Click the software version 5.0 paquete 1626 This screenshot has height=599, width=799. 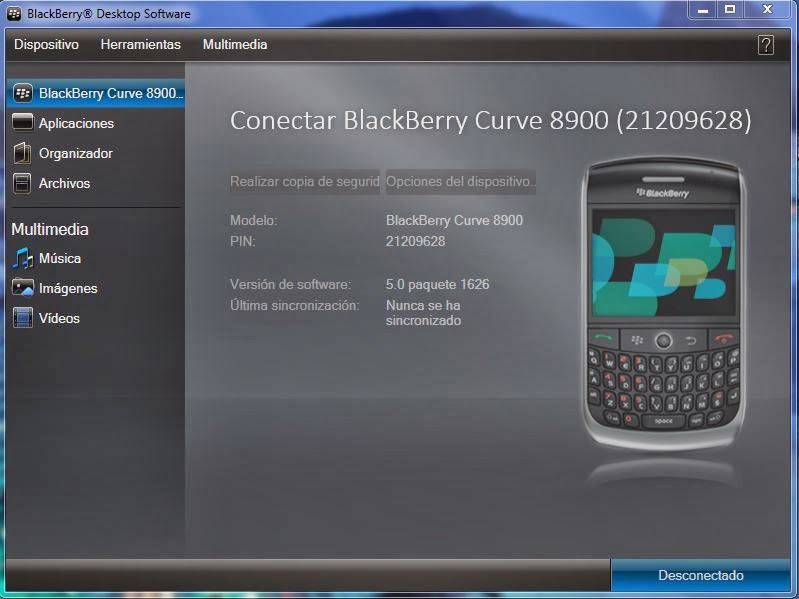(437, 284)
